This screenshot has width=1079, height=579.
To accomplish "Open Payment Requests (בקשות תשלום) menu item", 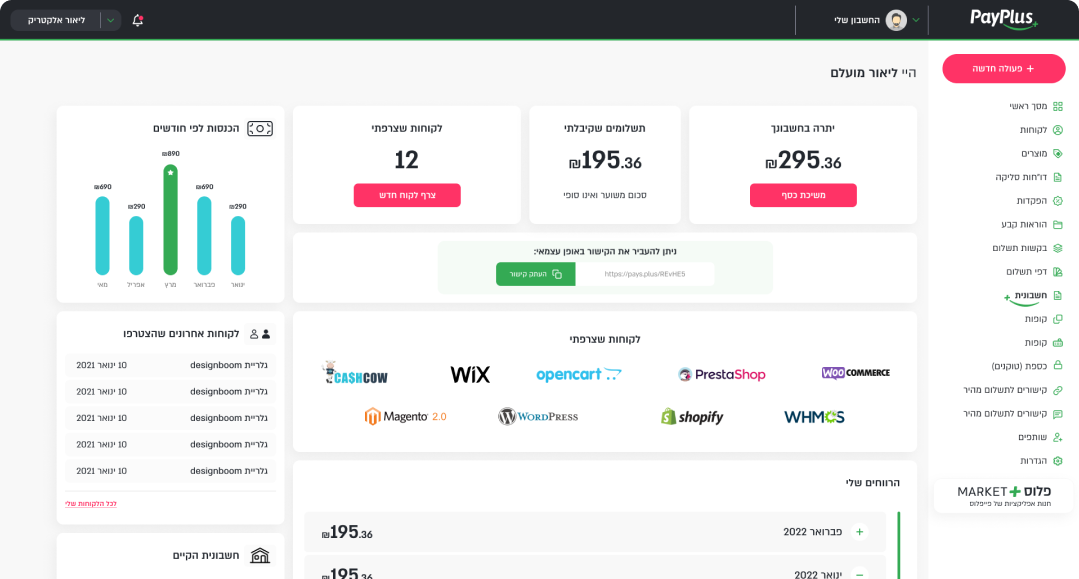I will (x=1019, y=248).
